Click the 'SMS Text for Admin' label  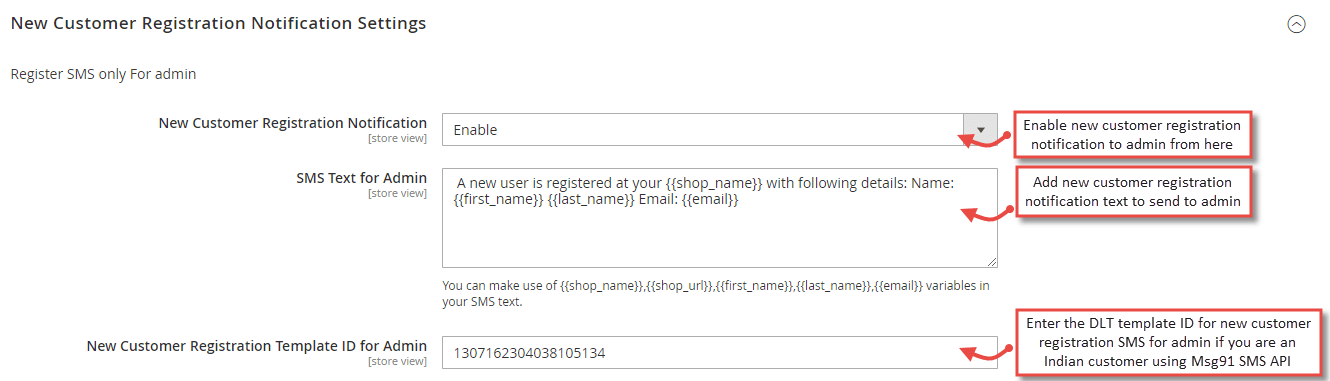pyautogui.click(x=361, y=178)
